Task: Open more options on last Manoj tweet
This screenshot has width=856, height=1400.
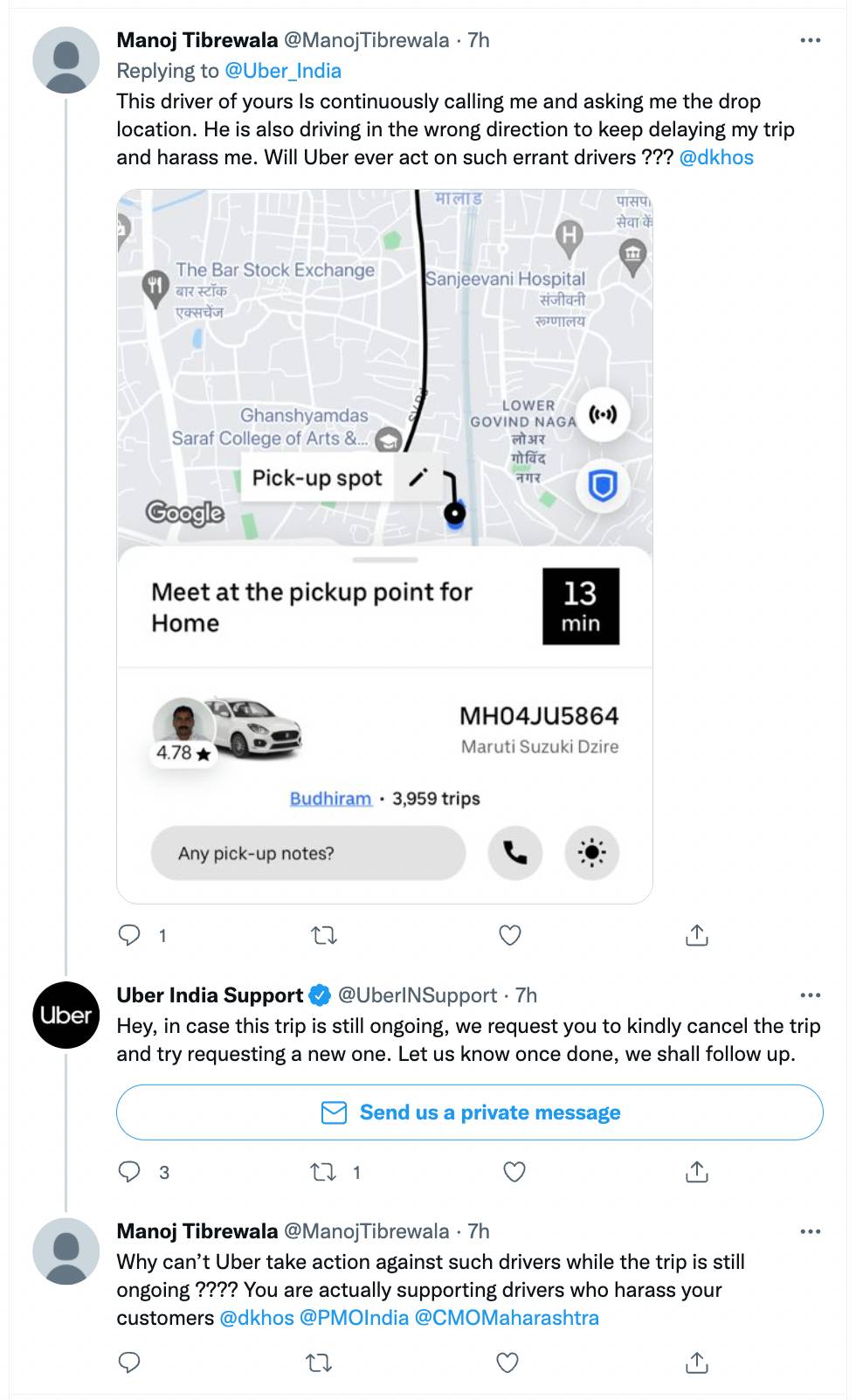Action: [x=810, y=1231]
